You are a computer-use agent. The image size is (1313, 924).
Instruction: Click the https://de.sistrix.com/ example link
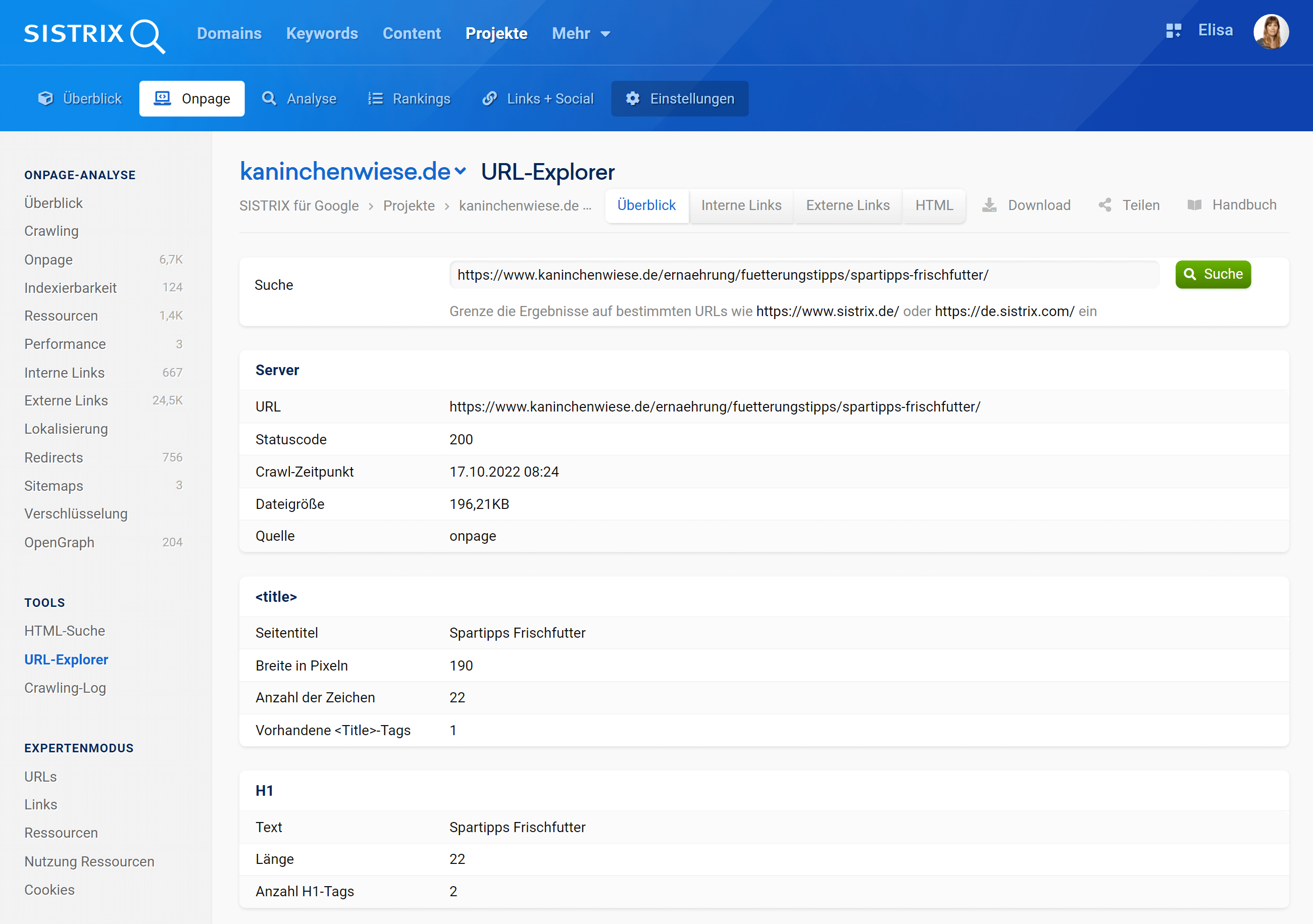coord(1005,312)
